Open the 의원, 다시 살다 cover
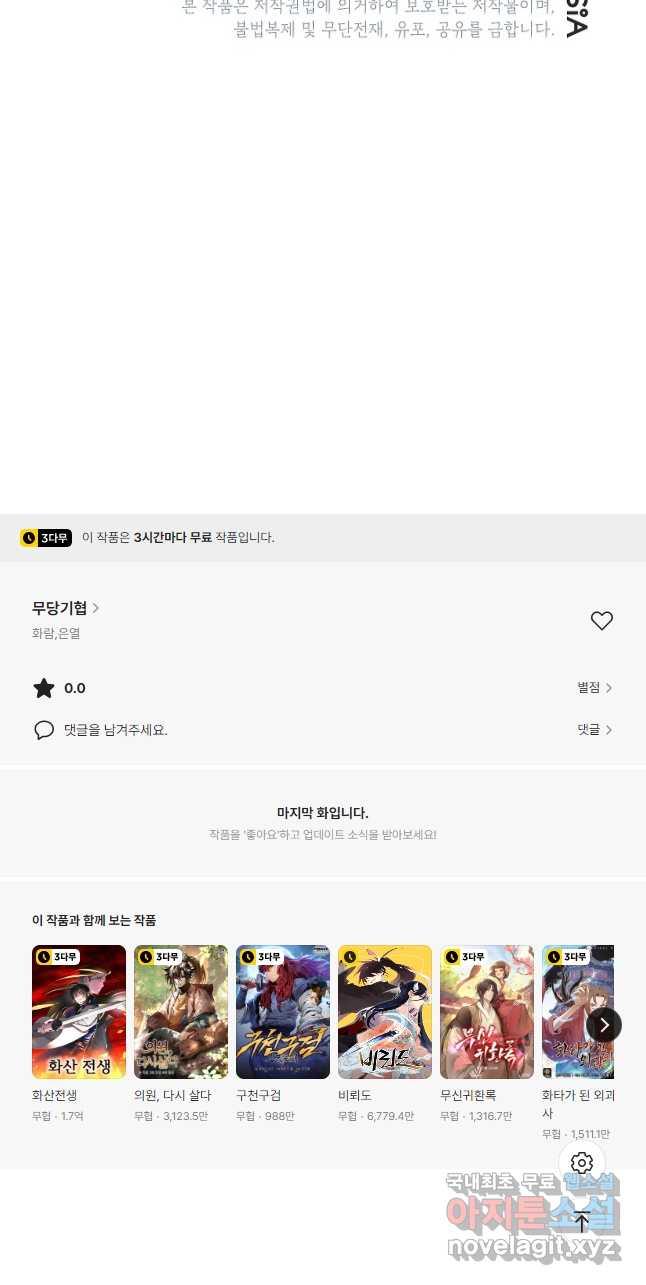The width and height of the screenshot is (646, 1285). click(181, 1012)
